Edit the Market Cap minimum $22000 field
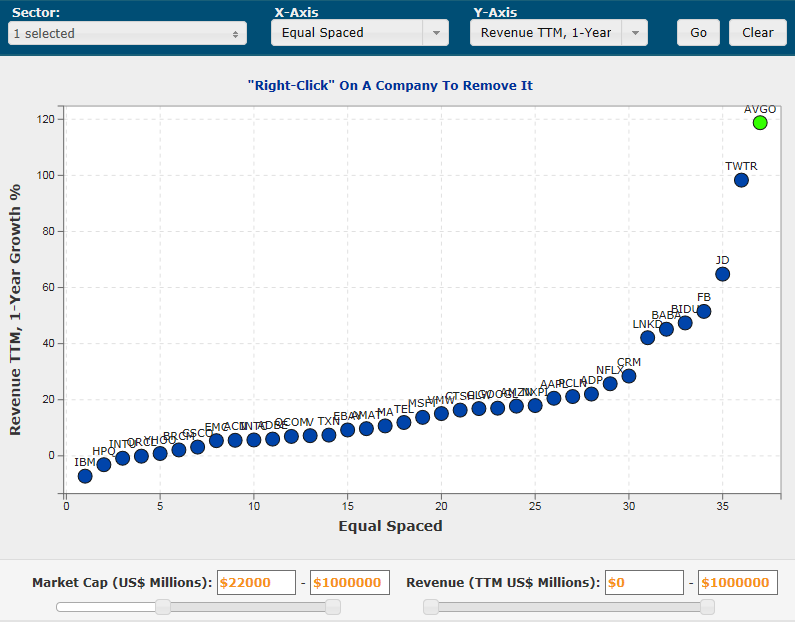795x622 pixels. (256, 582)
